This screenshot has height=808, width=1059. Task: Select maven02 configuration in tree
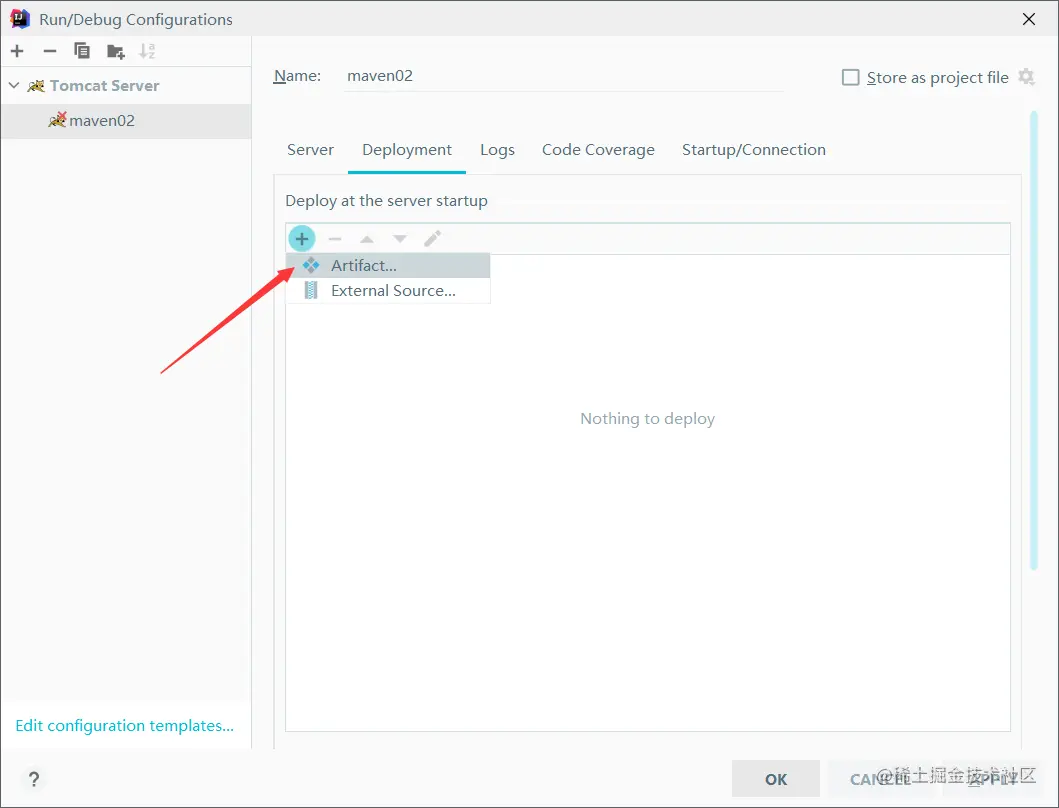click(x=126, y=121)
